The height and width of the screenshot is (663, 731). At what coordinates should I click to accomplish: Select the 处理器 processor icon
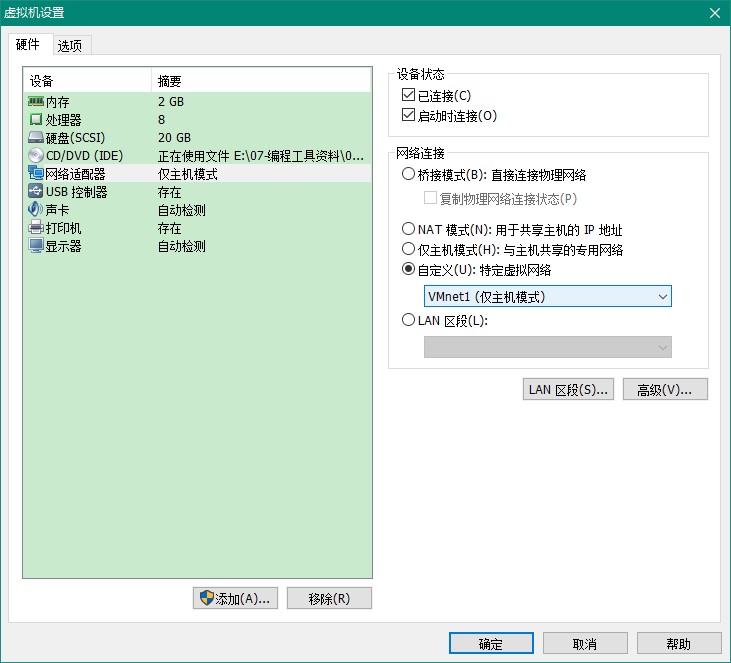tap(36, 119)
